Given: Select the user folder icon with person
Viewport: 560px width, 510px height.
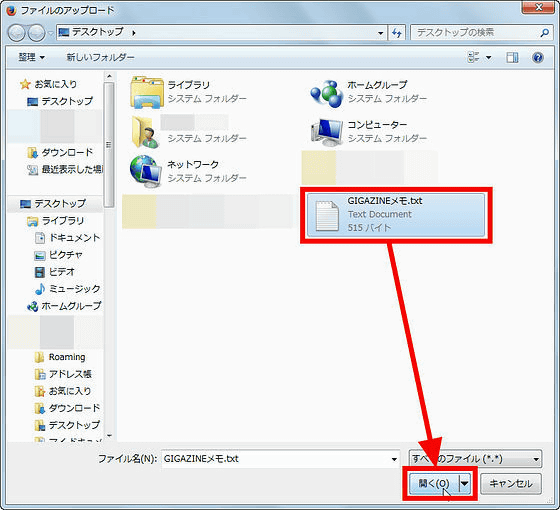Looking at the screenshot, I should click(145, 132).
